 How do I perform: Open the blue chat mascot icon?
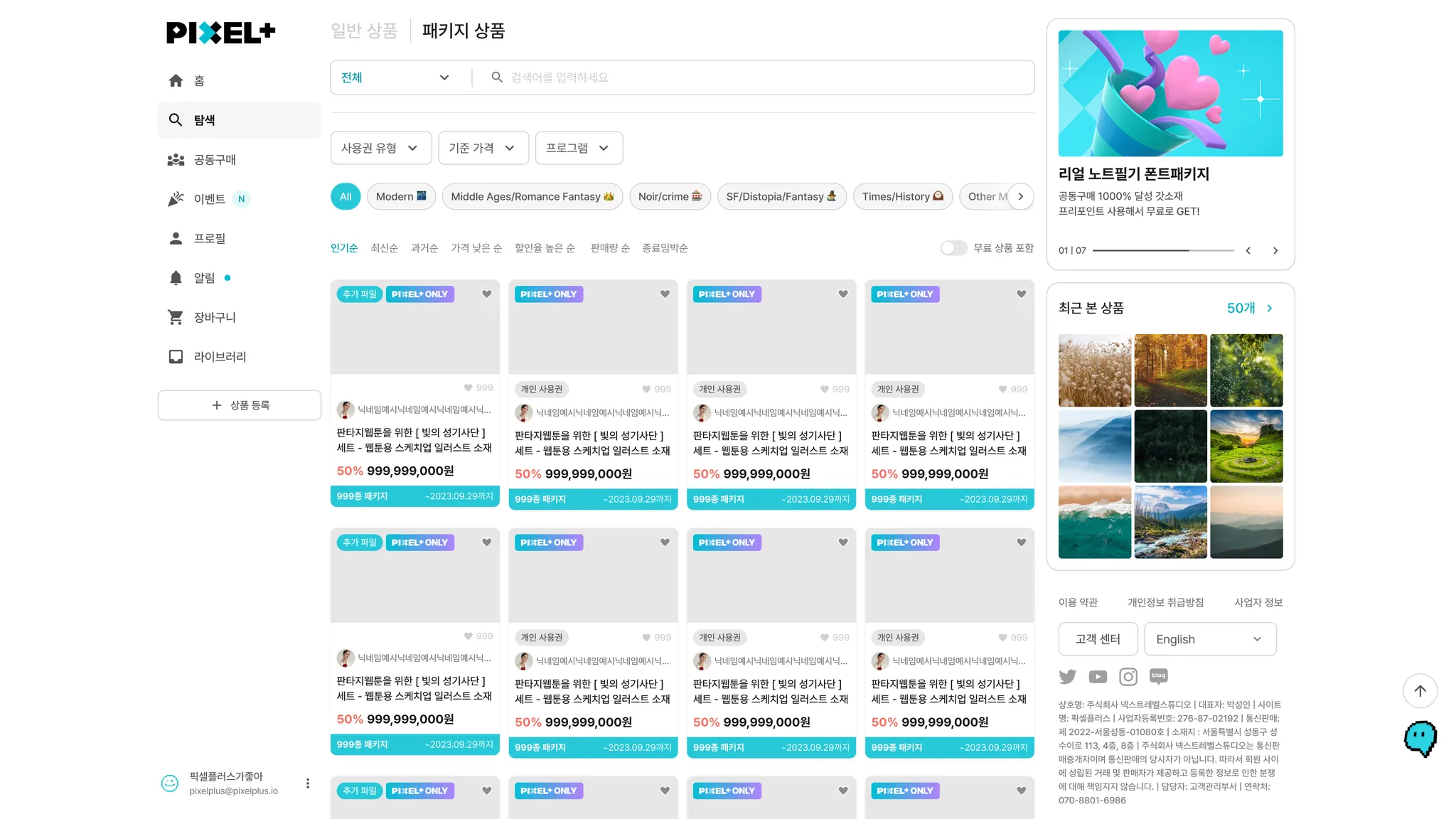click(x=1420, y=739)
